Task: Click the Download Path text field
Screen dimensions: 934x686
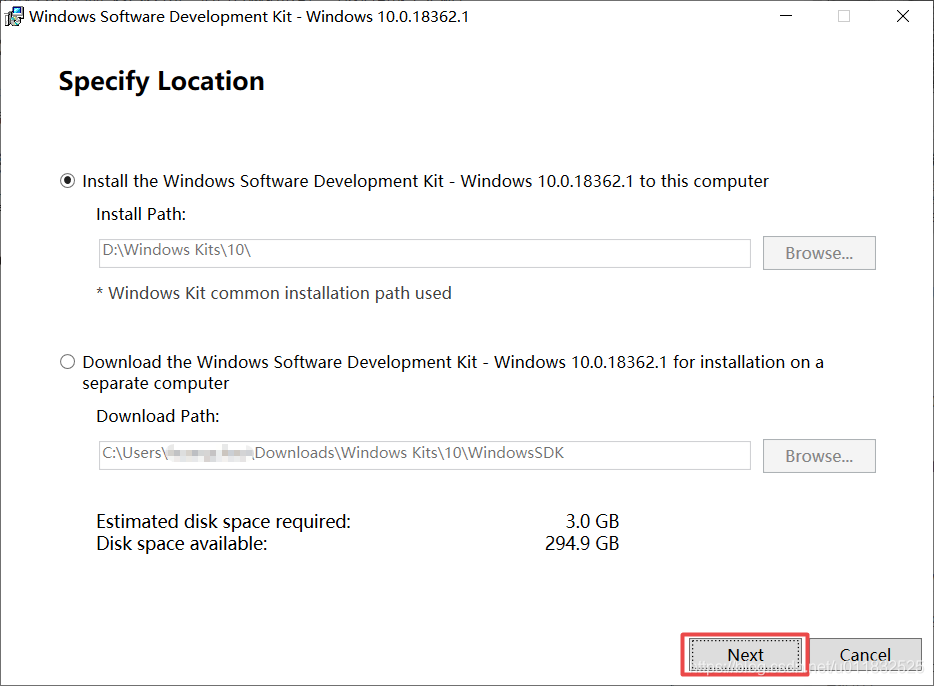Action: (424, 456)
